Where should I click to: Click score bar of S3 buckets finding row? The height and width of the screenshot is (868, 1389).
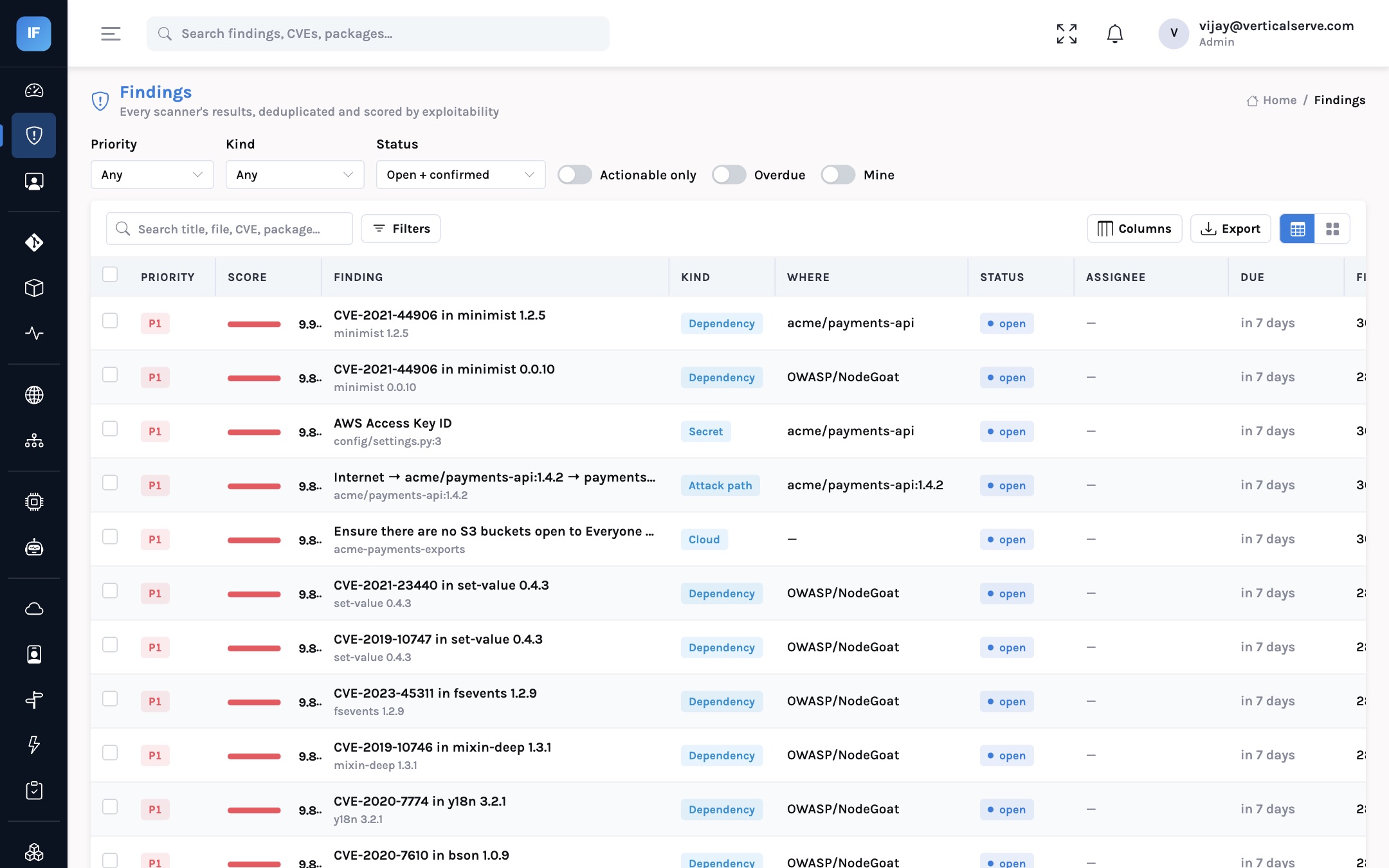pyautogui.click(x=254, y=540)
